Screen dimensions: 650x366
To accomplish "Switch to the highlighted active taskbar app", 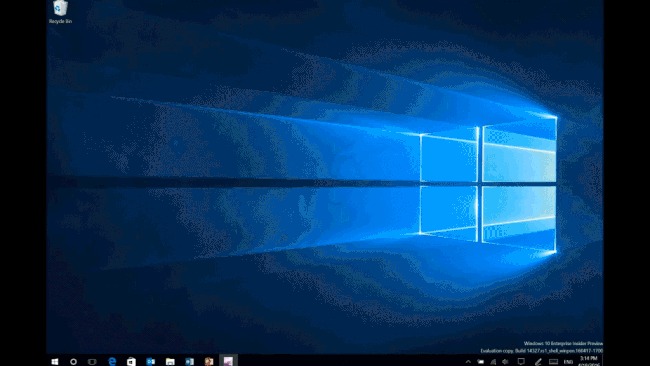I will click(228, 361).
